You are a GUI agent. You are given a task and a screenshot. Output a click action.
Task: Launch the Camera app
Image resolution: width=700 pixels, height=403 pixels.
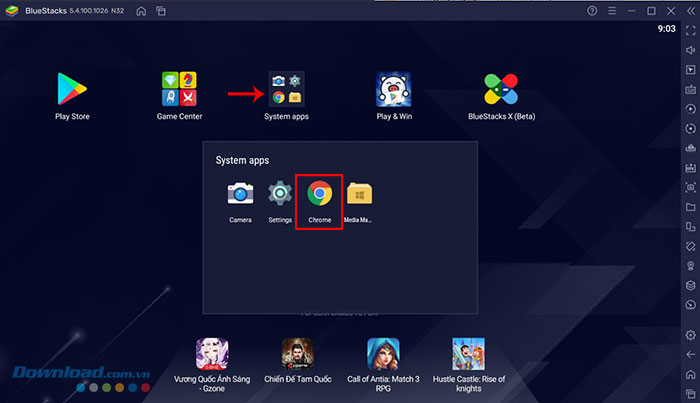(240, 194)
